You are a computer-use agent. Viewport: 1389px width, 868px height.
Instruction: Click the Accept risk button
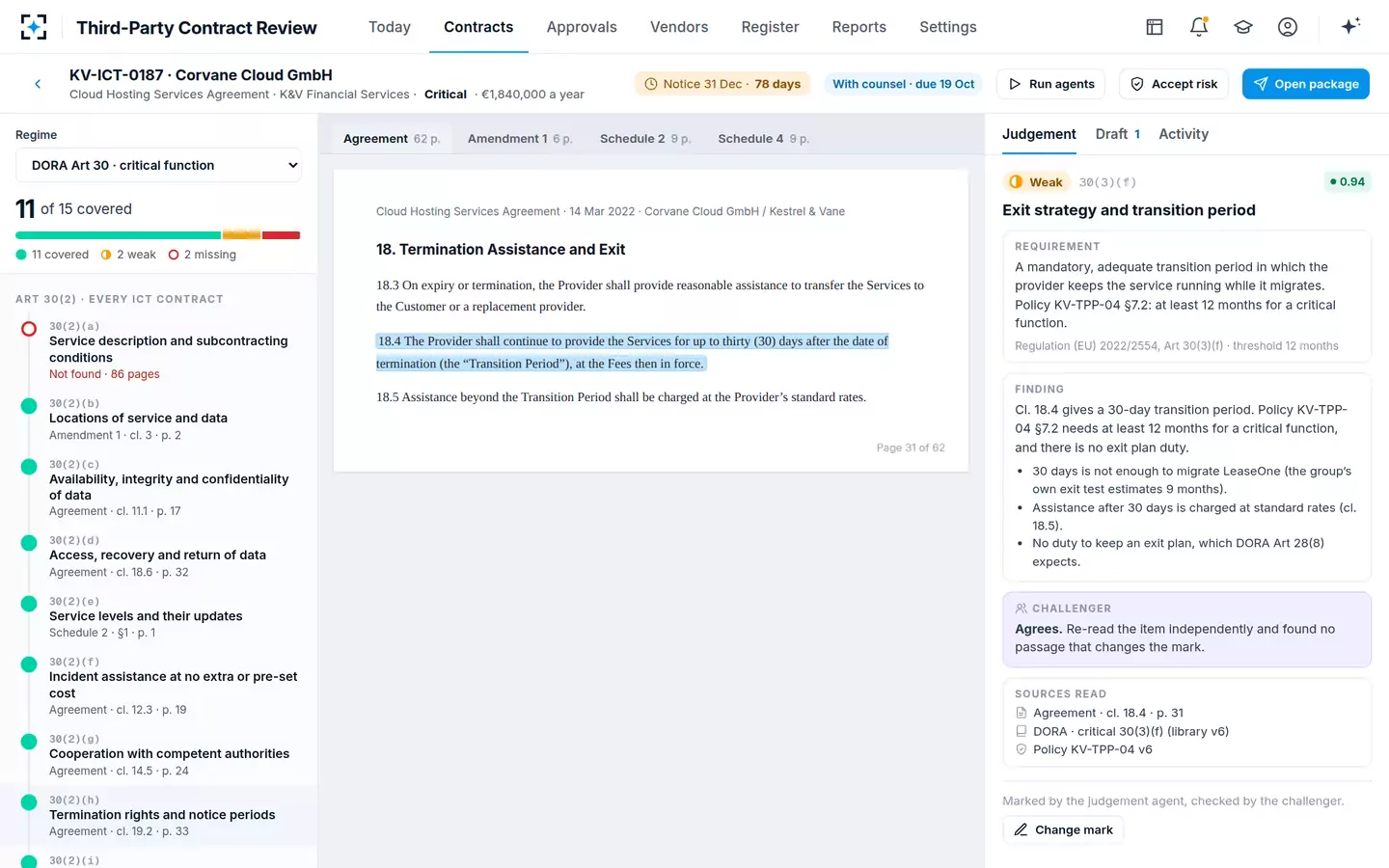(1174, 84)
